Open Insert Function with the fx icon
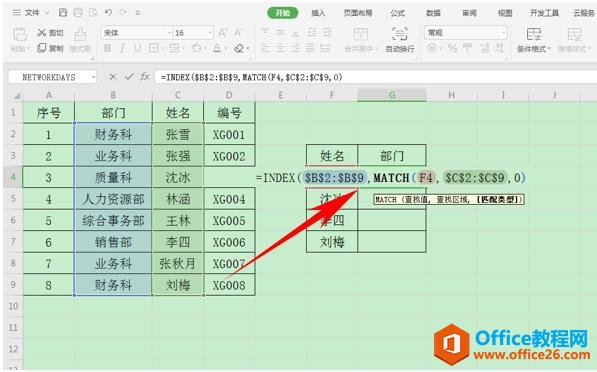 (x=145, y=77)
